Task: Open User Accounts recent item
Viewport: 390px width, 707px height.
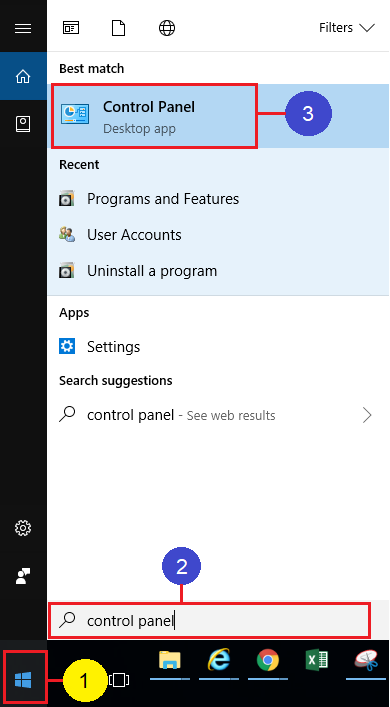Action: coord(218,235)
